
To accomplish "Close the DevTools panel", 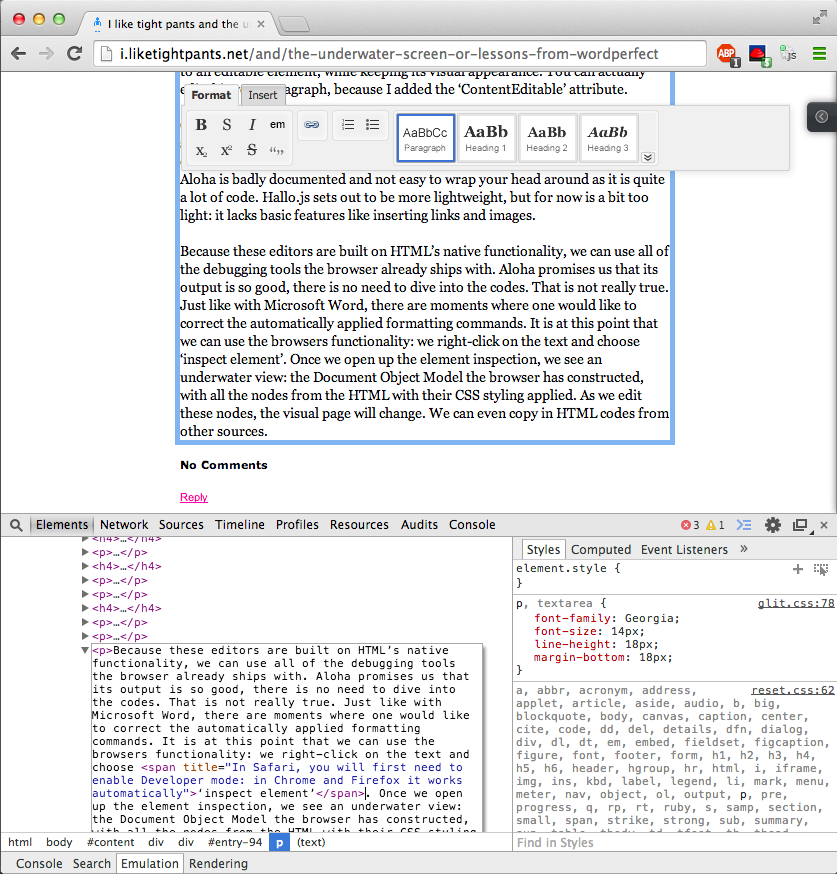I will pos(824,525).
